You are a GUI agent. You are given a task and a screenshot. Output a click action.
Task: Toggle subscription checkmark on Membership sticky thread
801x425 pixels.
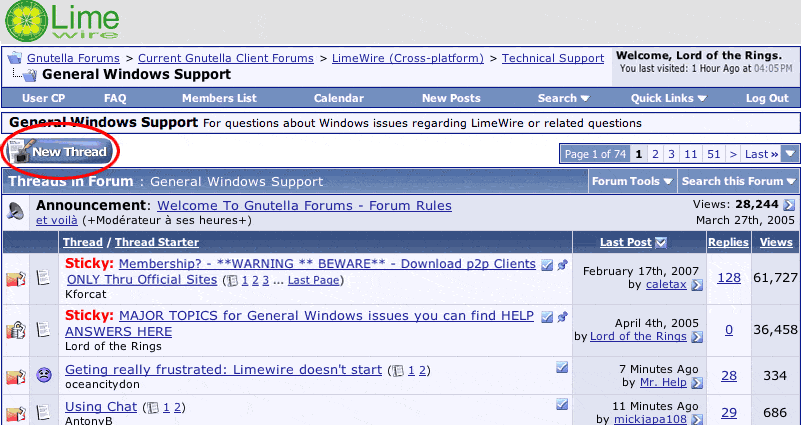(547, 265)
